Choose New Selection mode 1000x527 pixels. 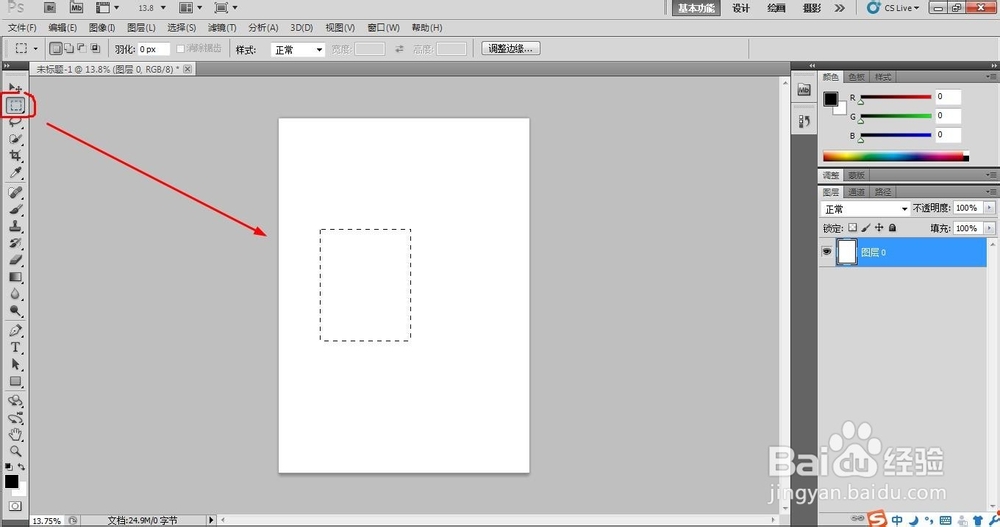point(56,48)
